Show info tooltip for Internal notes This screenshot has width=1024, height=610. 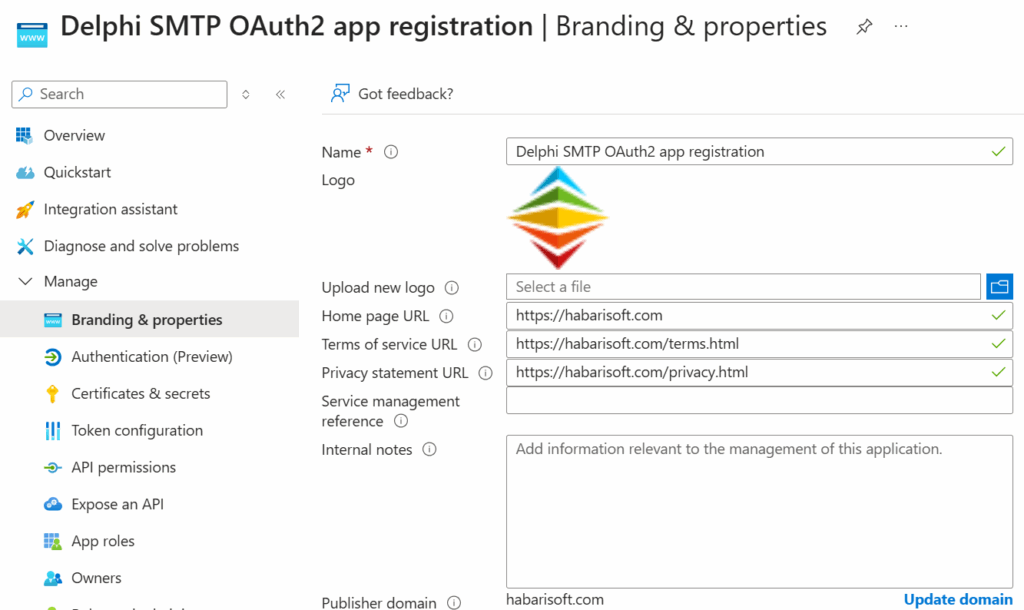[x=430, y=450]
